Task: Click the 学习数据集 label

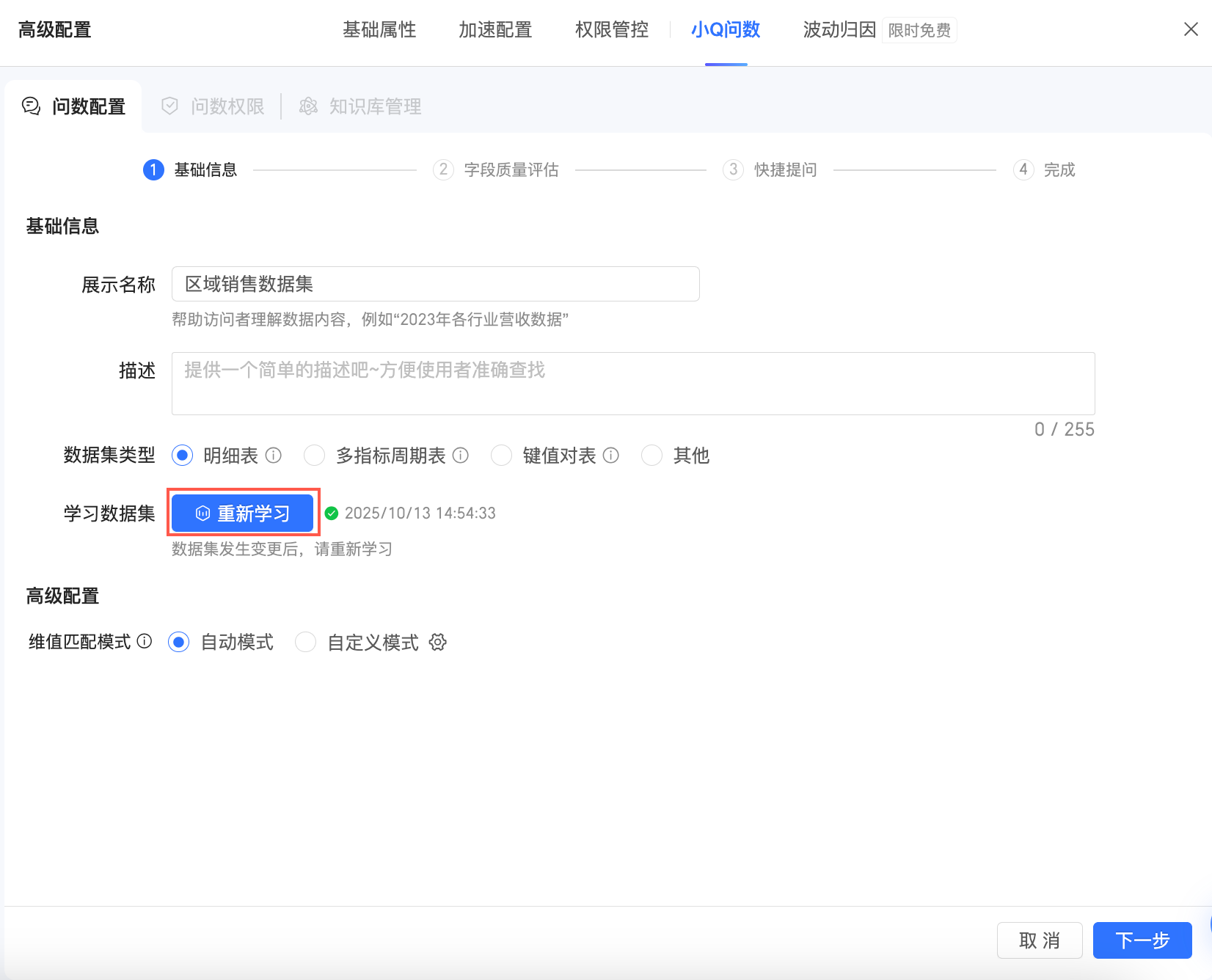Action: coord(109,513)
